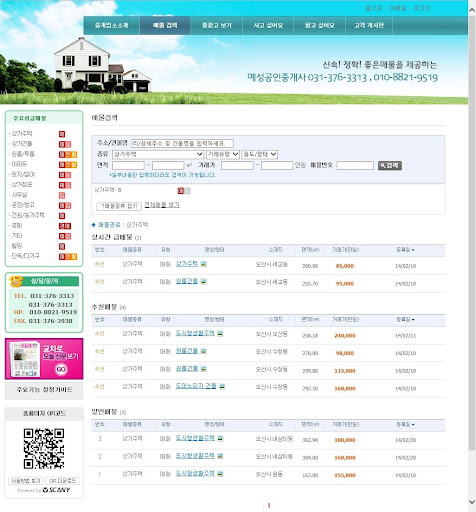
Task: Open the 종류 property type dropdown
Action: tap(158, 154)
